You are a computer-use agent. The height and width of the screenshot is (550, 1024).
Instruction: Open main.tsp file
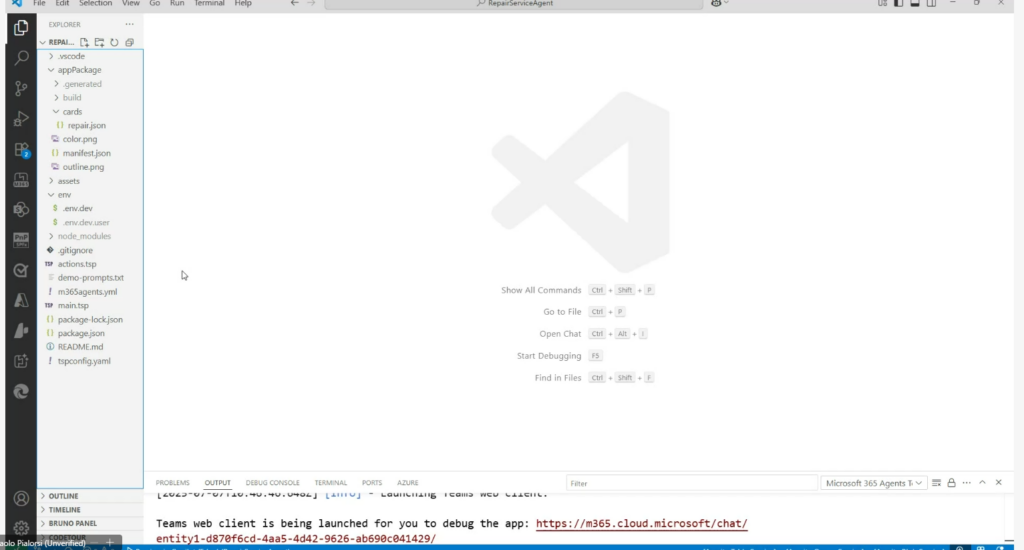pyautogui.click(x=72, y=306)
